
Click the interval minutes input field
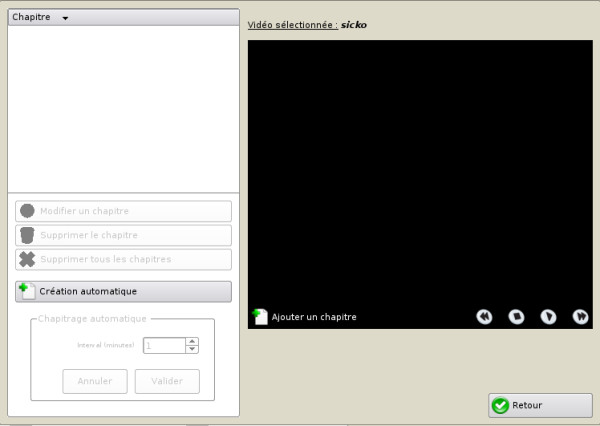(x=164, y=346)
